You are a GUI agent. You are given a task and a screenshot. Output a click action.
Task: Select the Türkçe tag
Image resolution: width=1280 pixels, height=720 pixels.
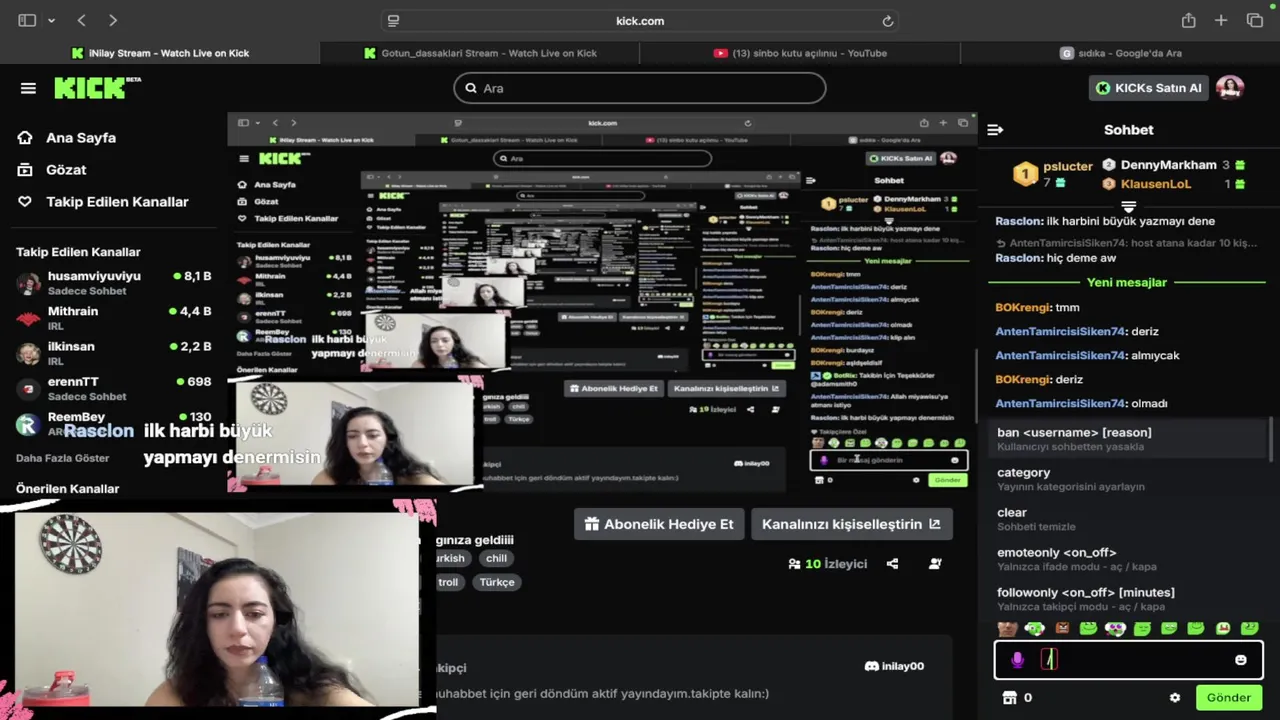coord(496,582)
